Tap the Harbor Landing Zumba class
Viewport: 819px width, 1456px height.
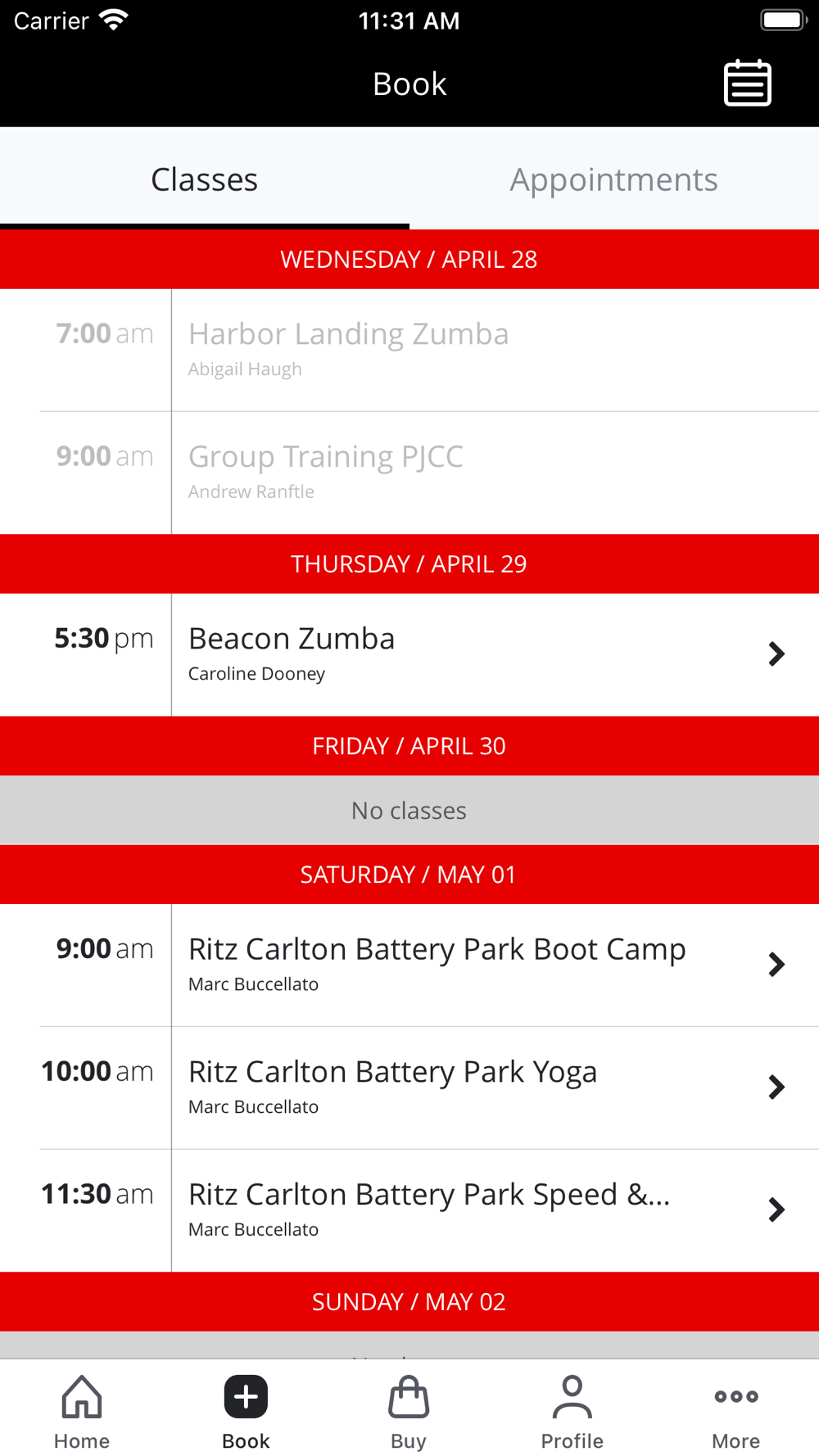349,335
